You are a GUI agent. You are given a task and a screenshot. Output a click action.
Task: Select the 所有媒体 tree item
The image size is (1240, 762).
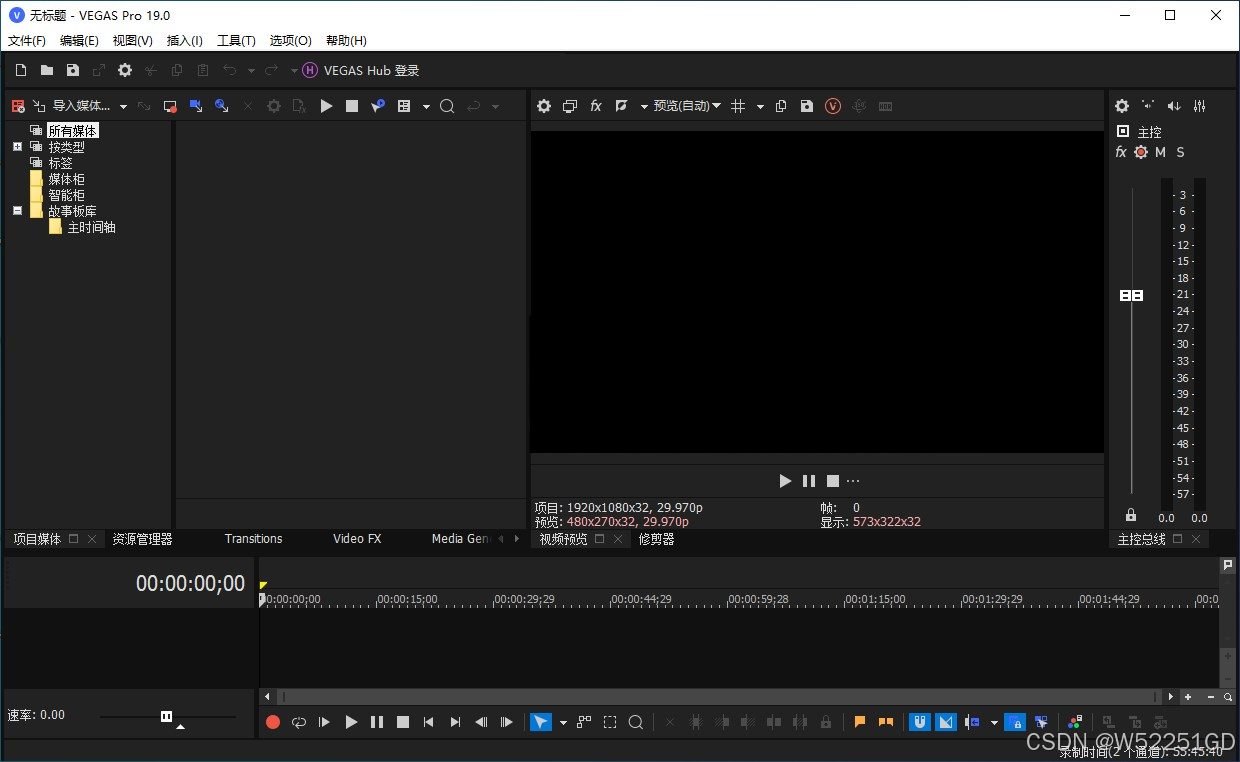pyautogui.click(x=72, y=131)
